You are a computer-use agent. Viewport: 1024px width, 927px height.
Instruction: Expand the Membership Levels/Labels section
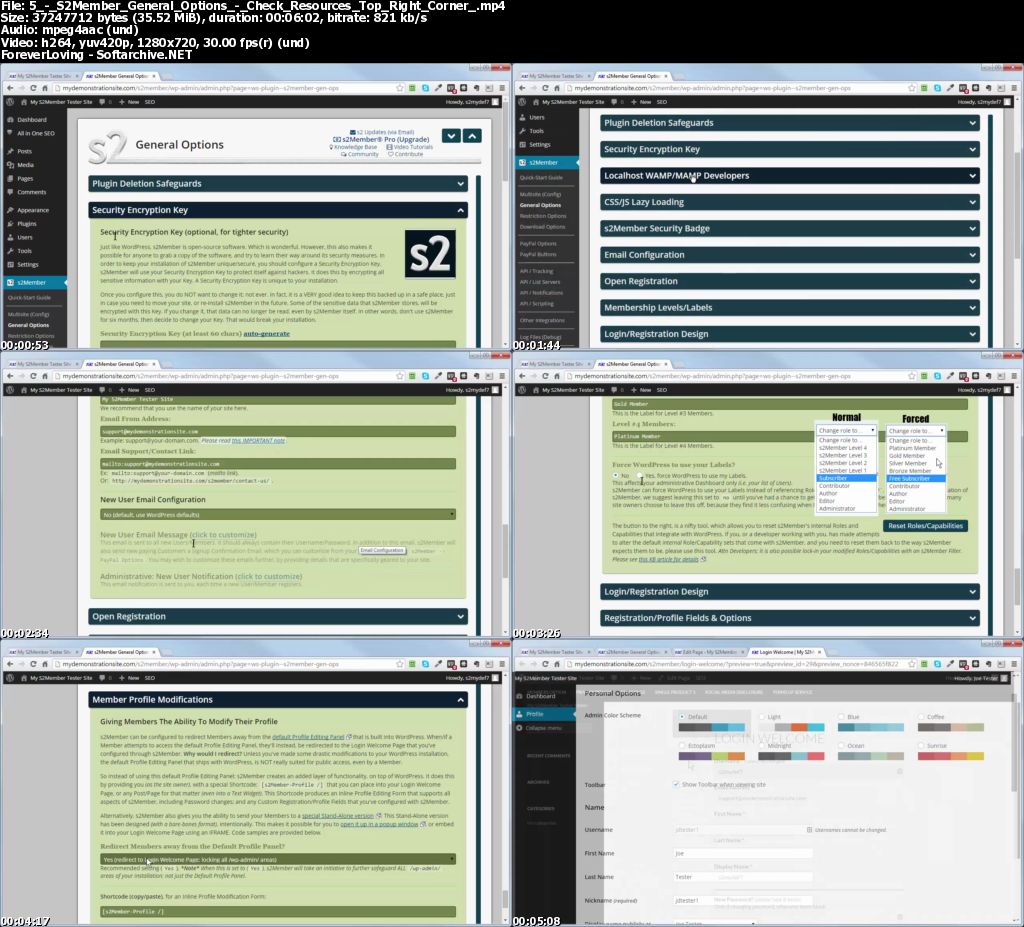pos(790,308)
